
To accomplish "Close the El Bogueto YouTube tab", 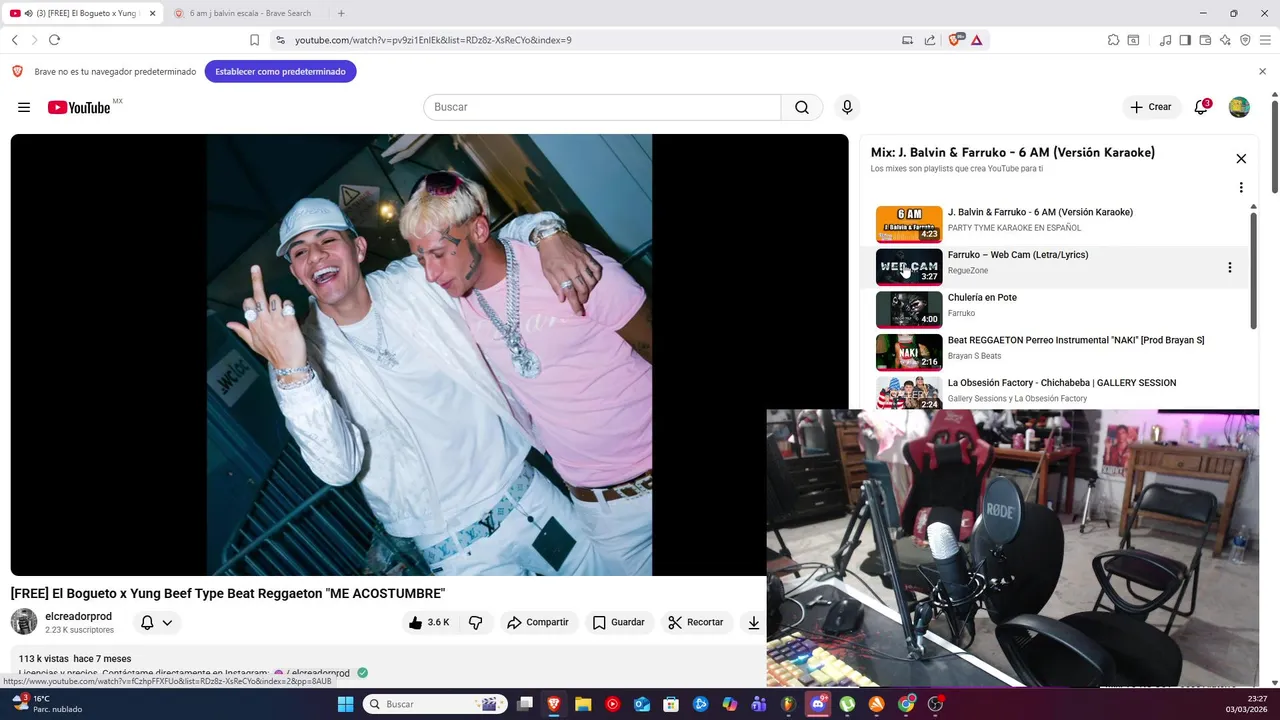I will point(153,13).
